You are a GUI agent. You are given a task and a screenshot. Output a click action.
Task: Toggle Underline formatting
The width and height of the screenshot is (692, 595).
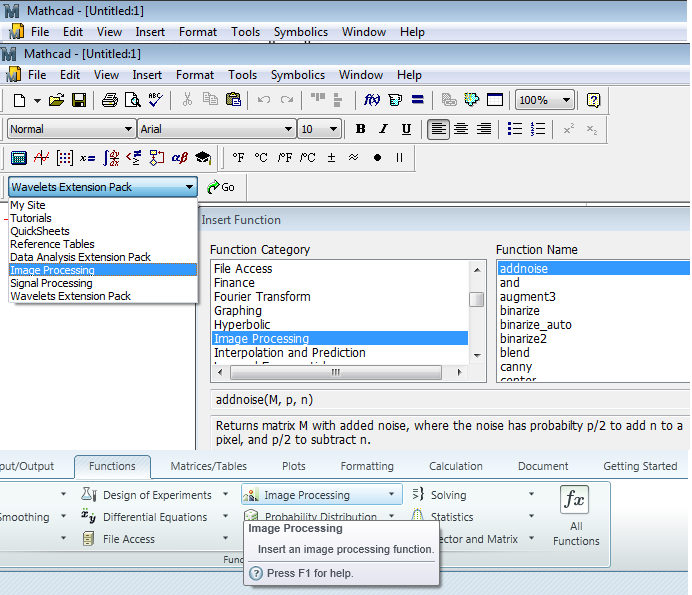[406, 129]
